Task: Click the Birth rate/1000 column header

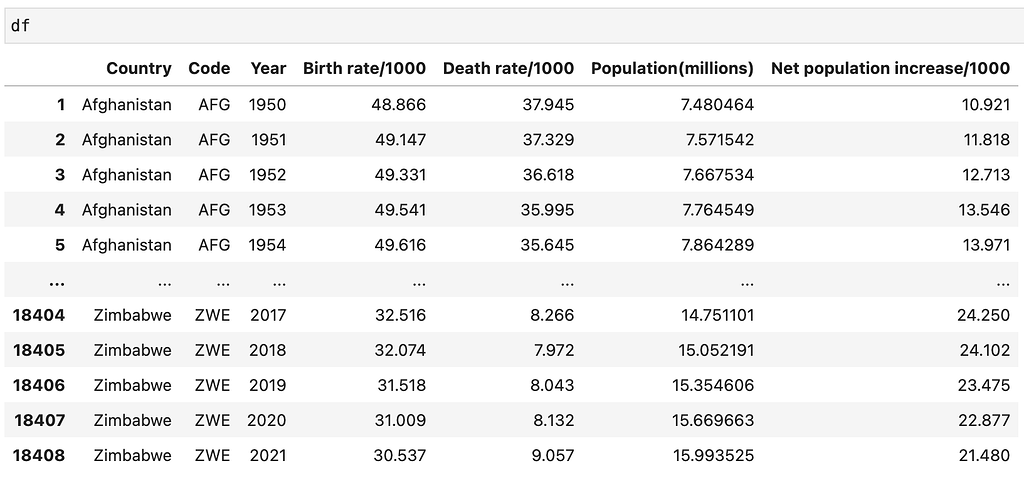Action: click(x=364, y=69)
